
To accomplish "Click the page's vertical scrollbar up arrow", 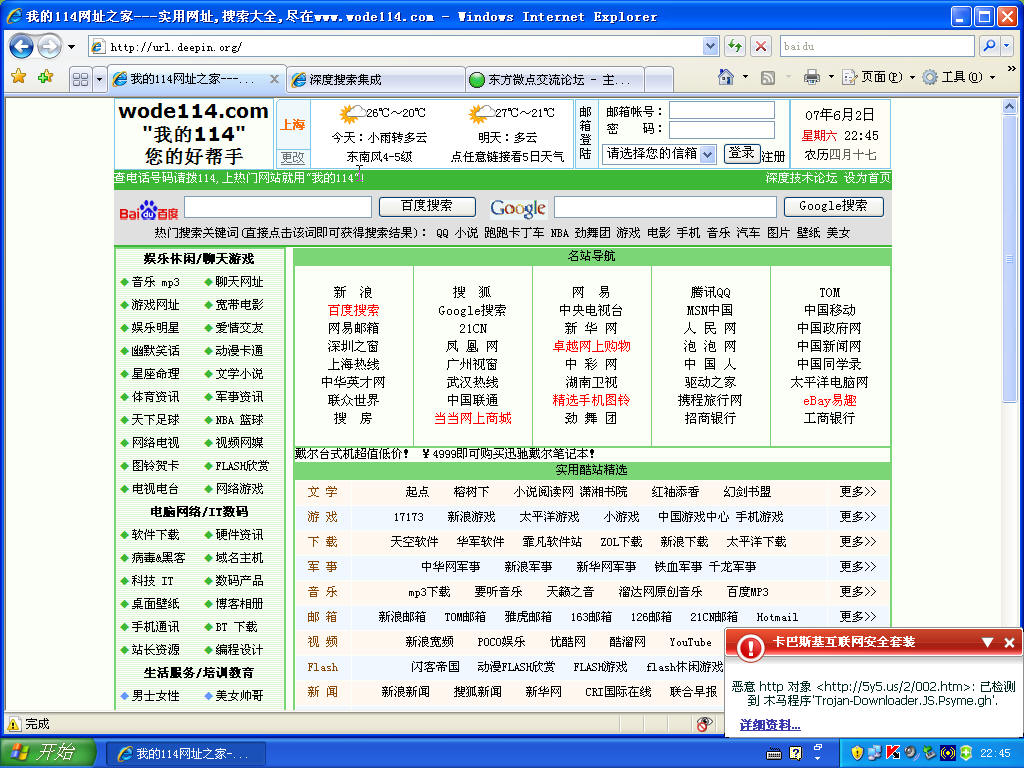I will coord(1010,106).
